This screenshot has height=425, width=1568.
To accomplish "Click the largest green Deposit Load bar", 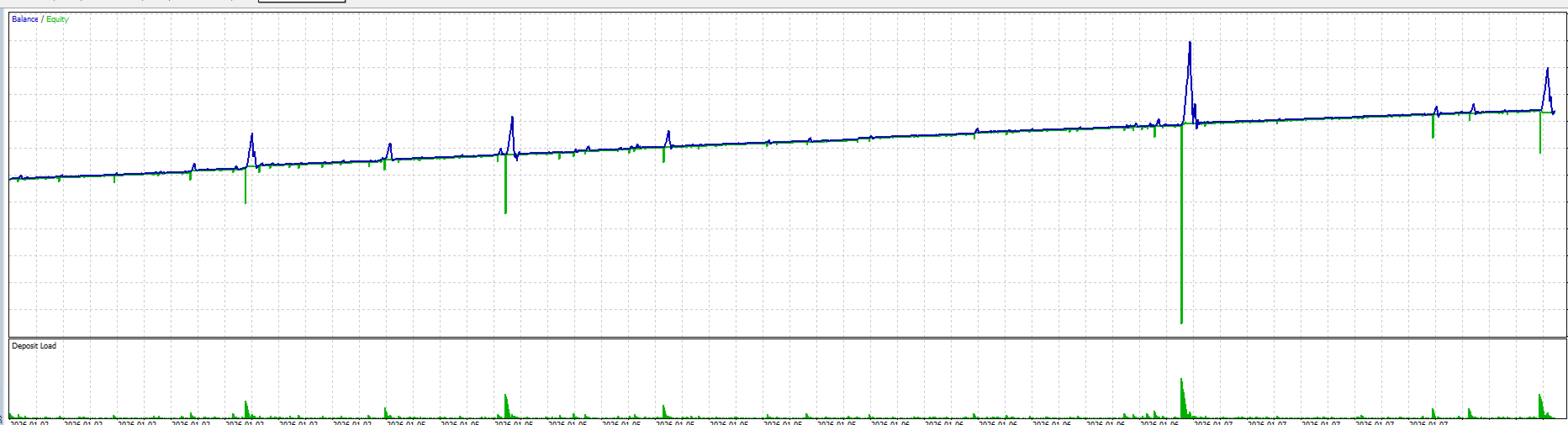I will [x=1183, y=398].
